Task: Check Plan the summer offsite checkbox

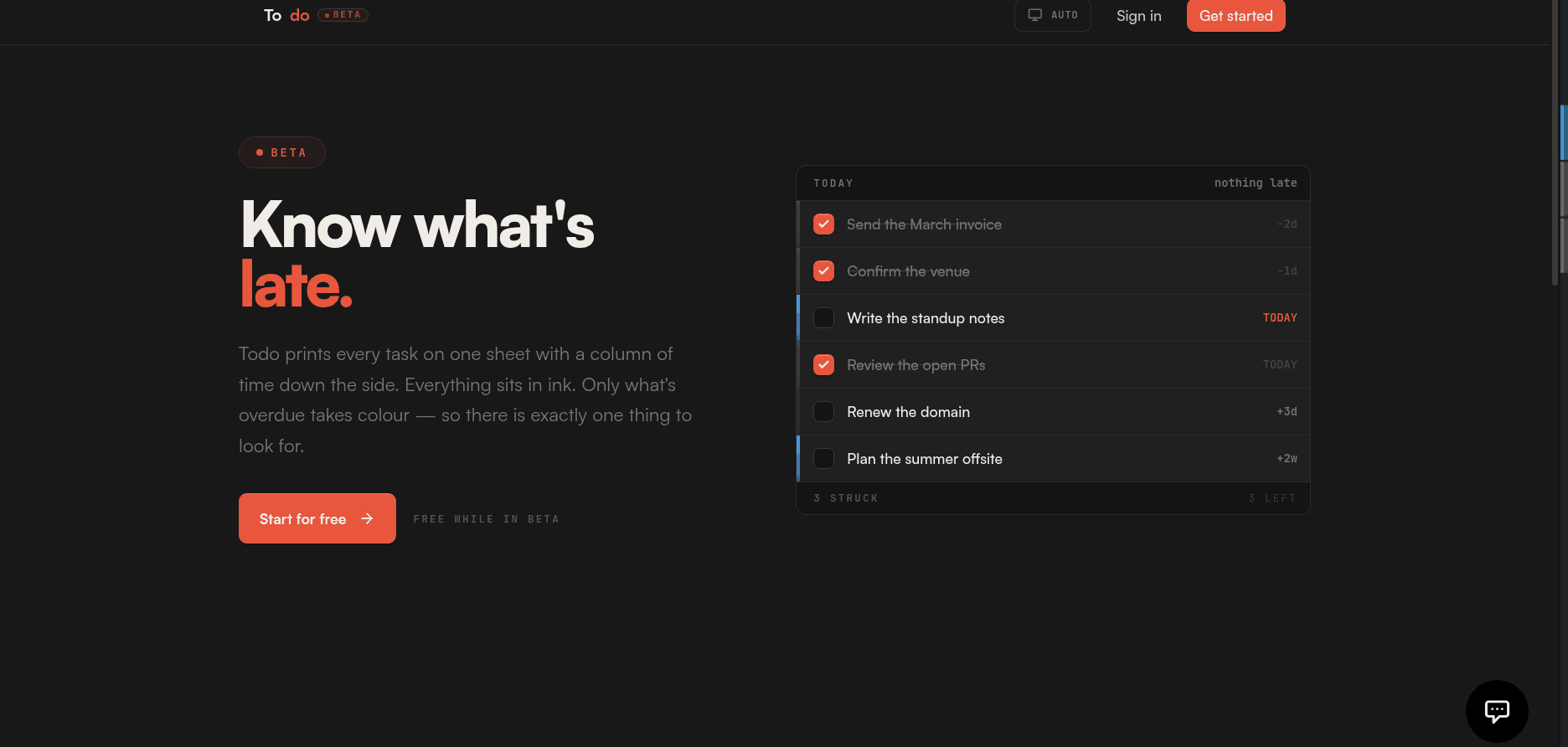Action: coord(824,459)
